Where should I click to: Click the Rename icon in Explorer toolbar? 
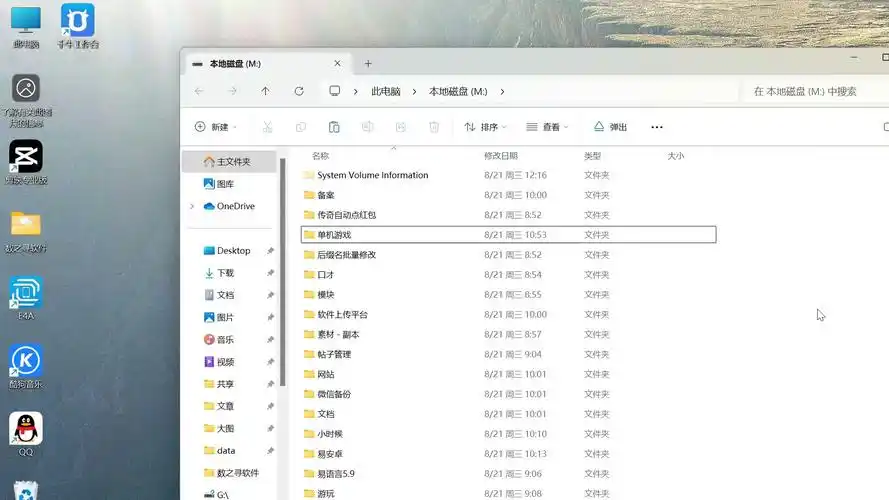367,127
